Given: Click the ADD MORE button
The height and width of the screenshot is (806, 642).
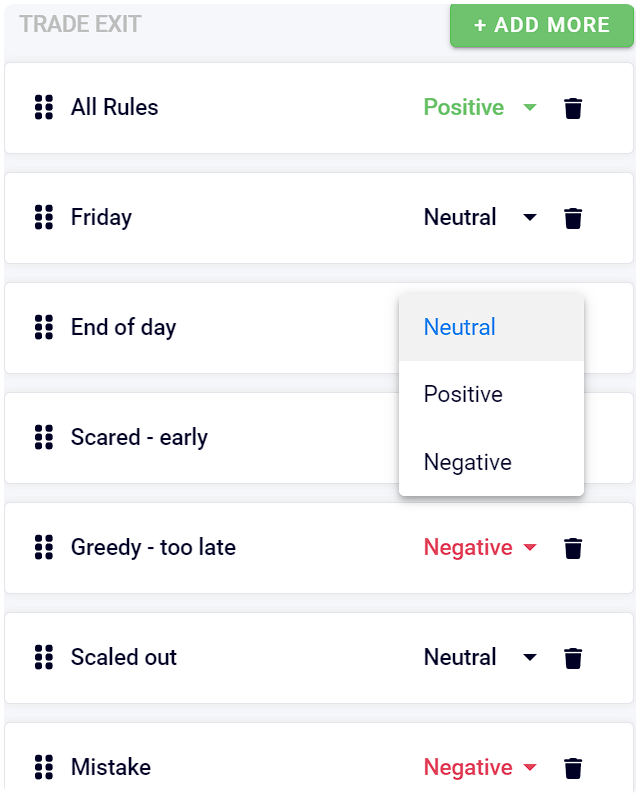Looking at the screenshot, I should click(541, 26).
